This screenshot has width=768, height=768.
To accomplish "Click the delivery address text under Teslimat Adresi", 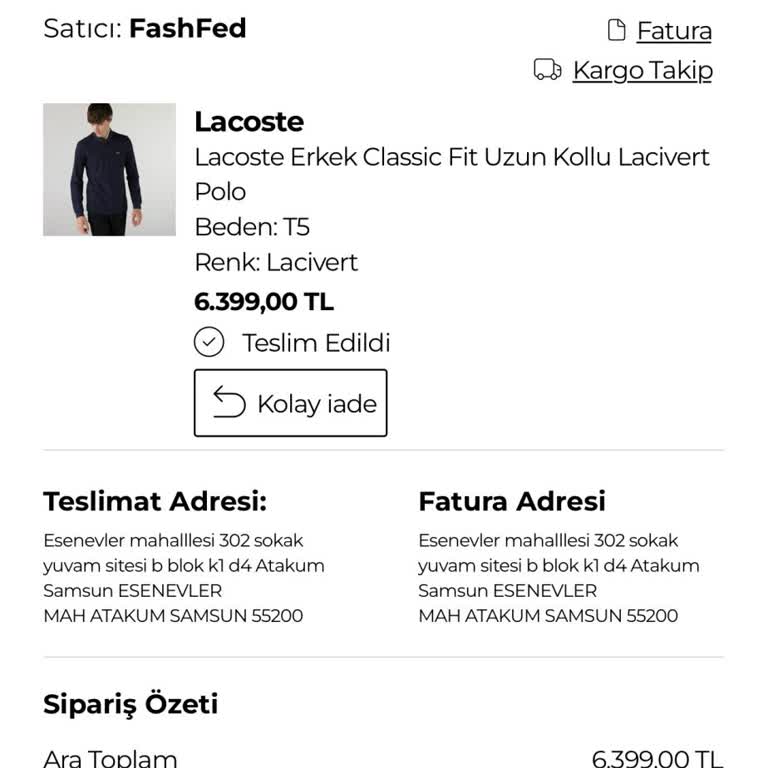I will pyautogui.click(x=183, y=578).
